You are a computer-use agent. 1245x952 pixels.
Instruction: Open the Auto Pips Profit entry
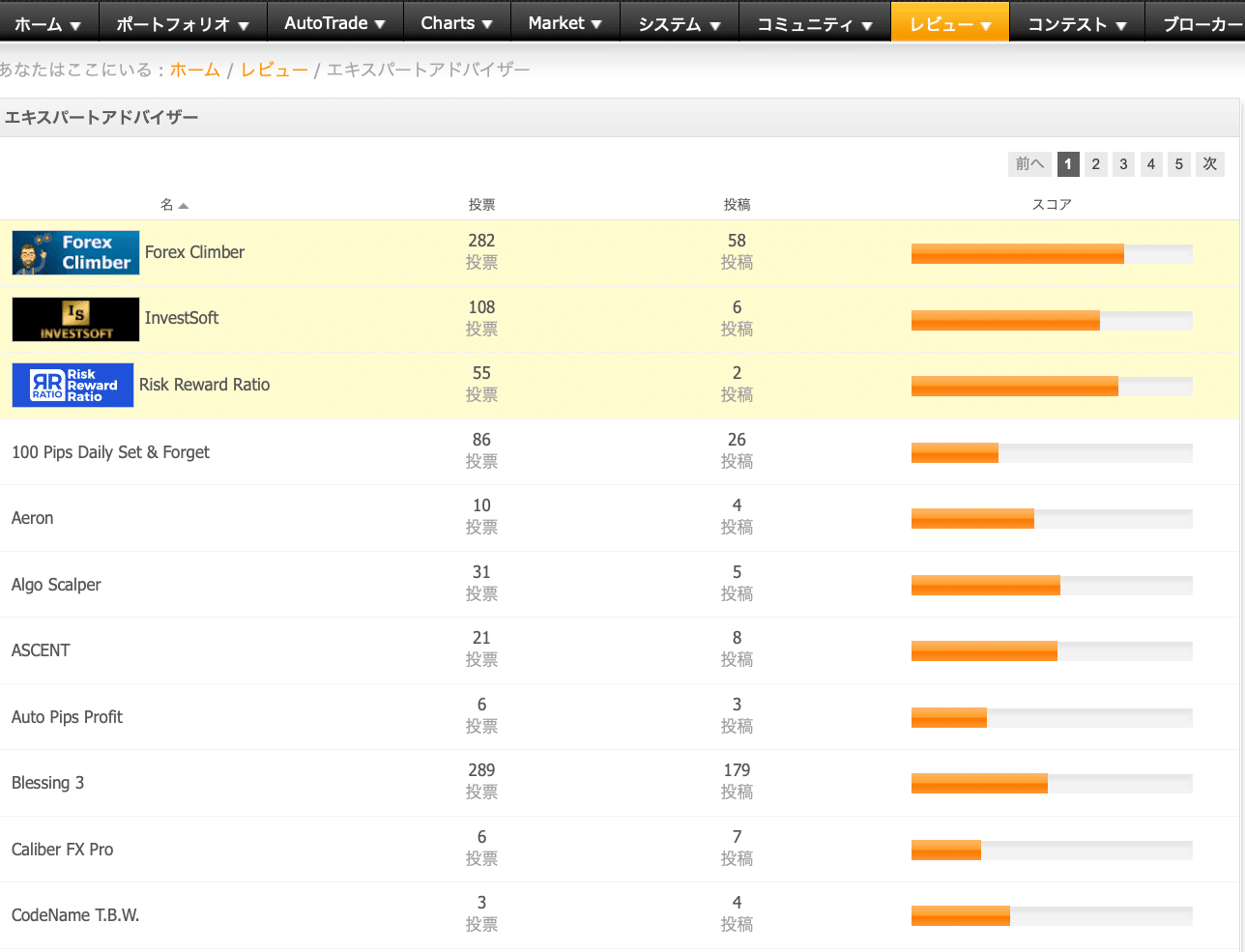tap(67, 717)
